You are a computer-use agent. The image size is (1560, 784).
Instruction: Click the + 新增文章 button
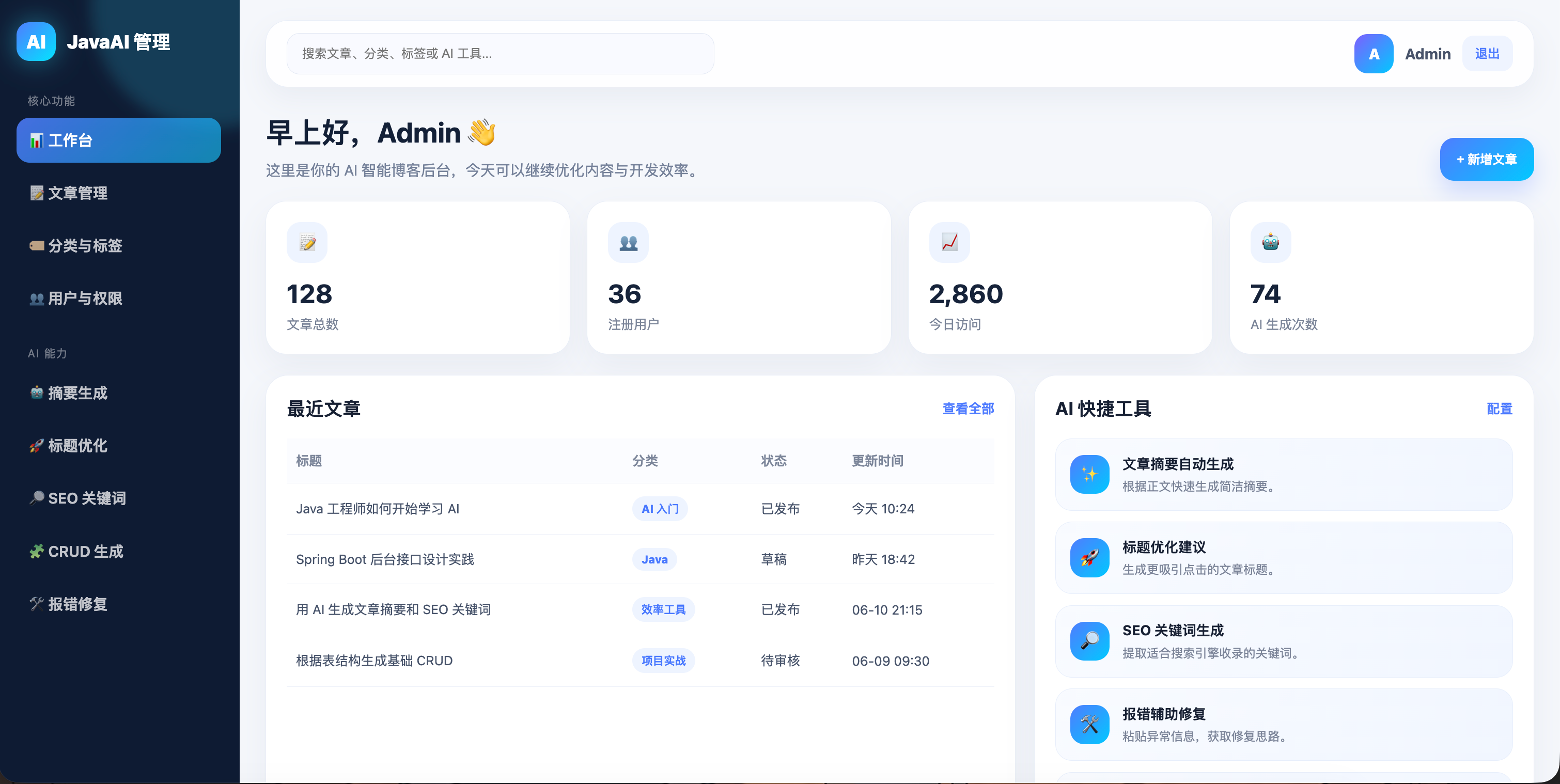tap(1487, 160)
